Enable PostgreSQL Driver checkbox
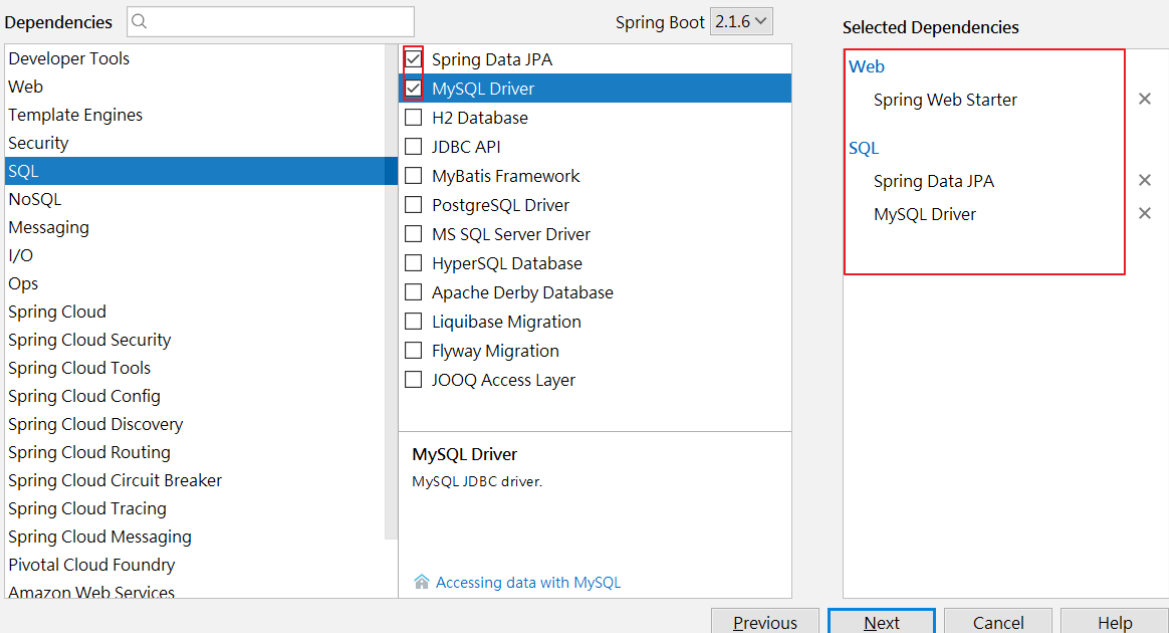The height and width of the screenshot is (633, 1169). [x=413, y=204]
